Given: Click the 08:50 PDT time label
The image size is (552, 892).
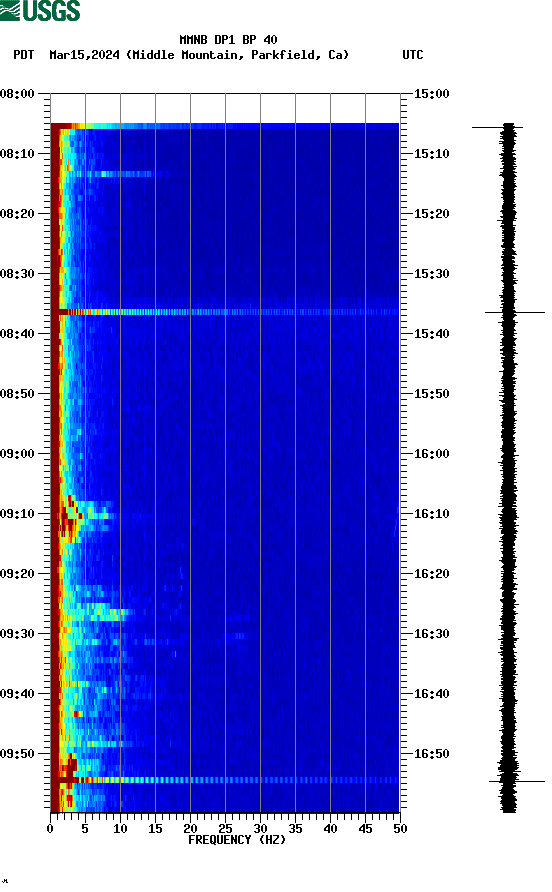Looking at the screenshot, I should coord(17,394).
